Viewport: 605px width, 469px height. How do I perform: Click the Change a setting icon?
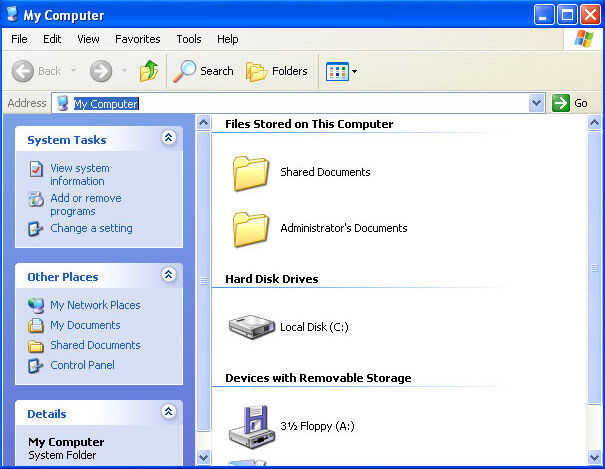coord(35,229)
